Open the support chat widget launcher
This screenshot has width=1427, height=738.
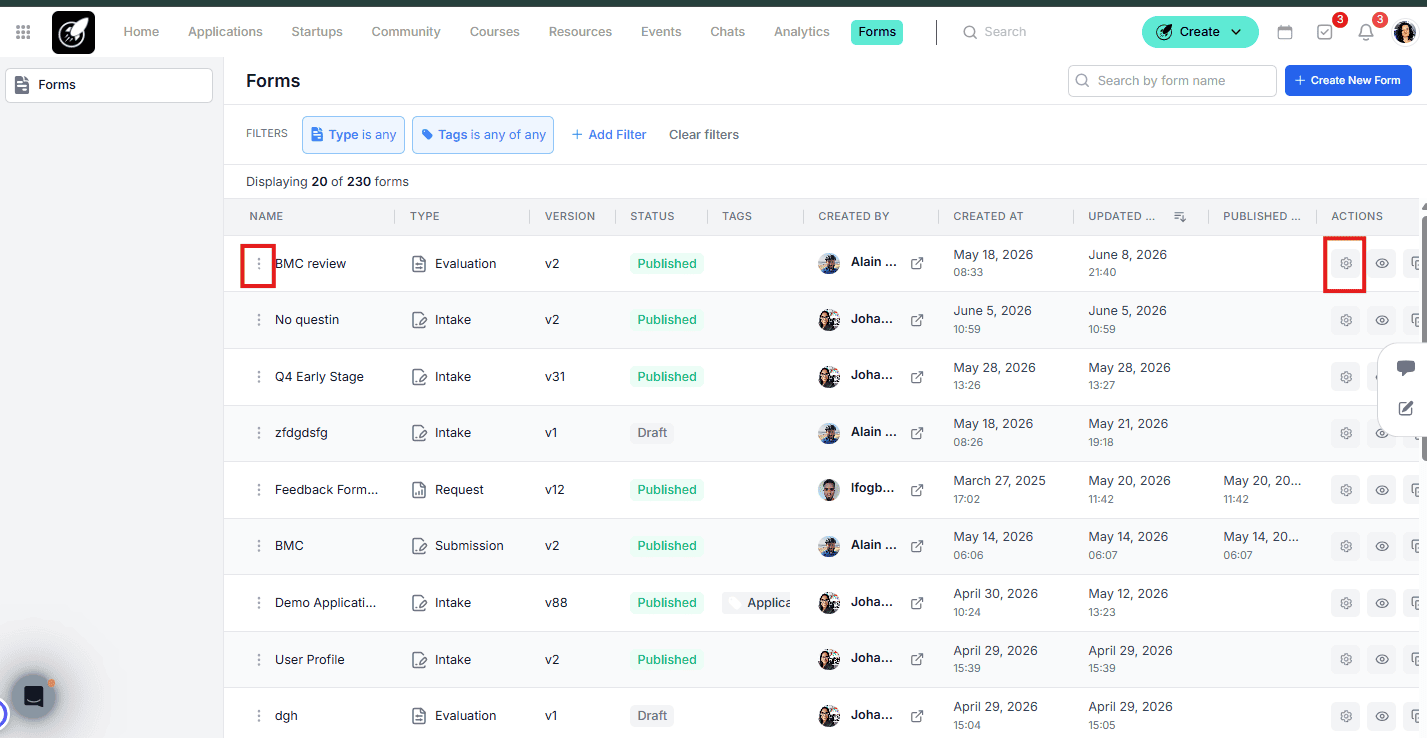pyautogui.click(x=34, y=696)
